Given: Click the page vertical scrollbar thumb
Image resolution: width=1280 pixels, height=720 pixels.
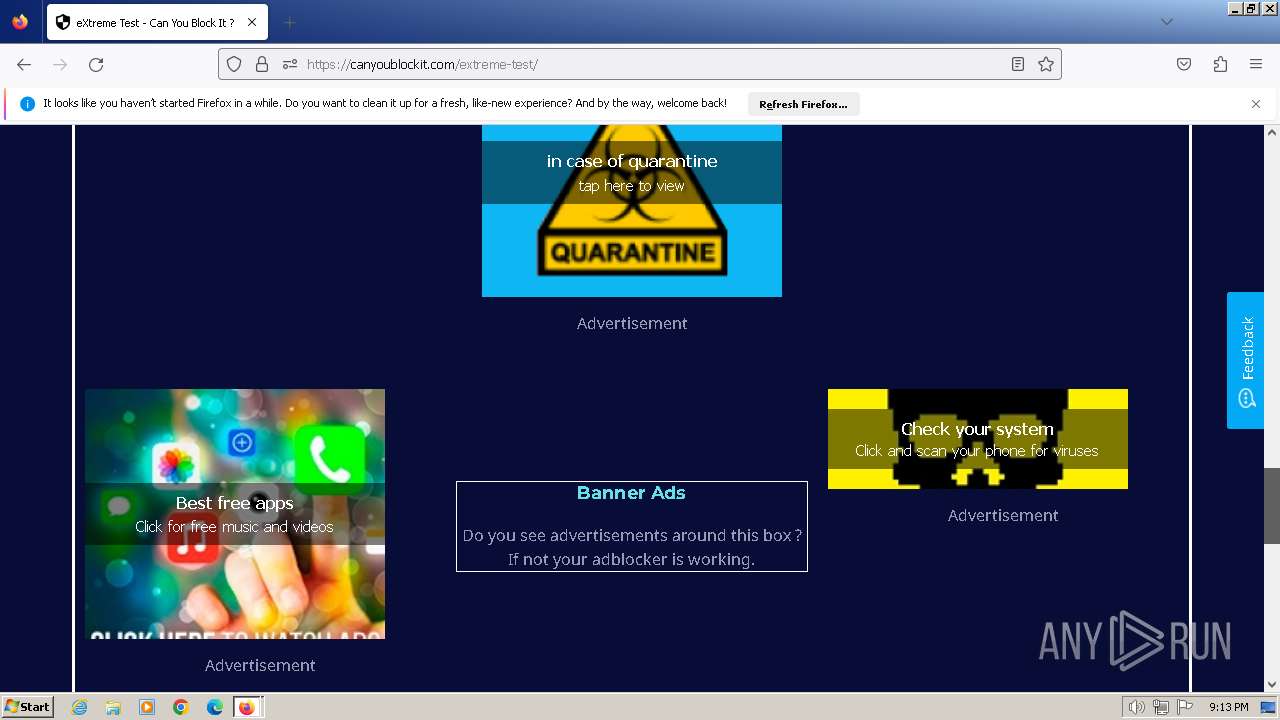Looking at the screenshot, I should [1272, 506].
